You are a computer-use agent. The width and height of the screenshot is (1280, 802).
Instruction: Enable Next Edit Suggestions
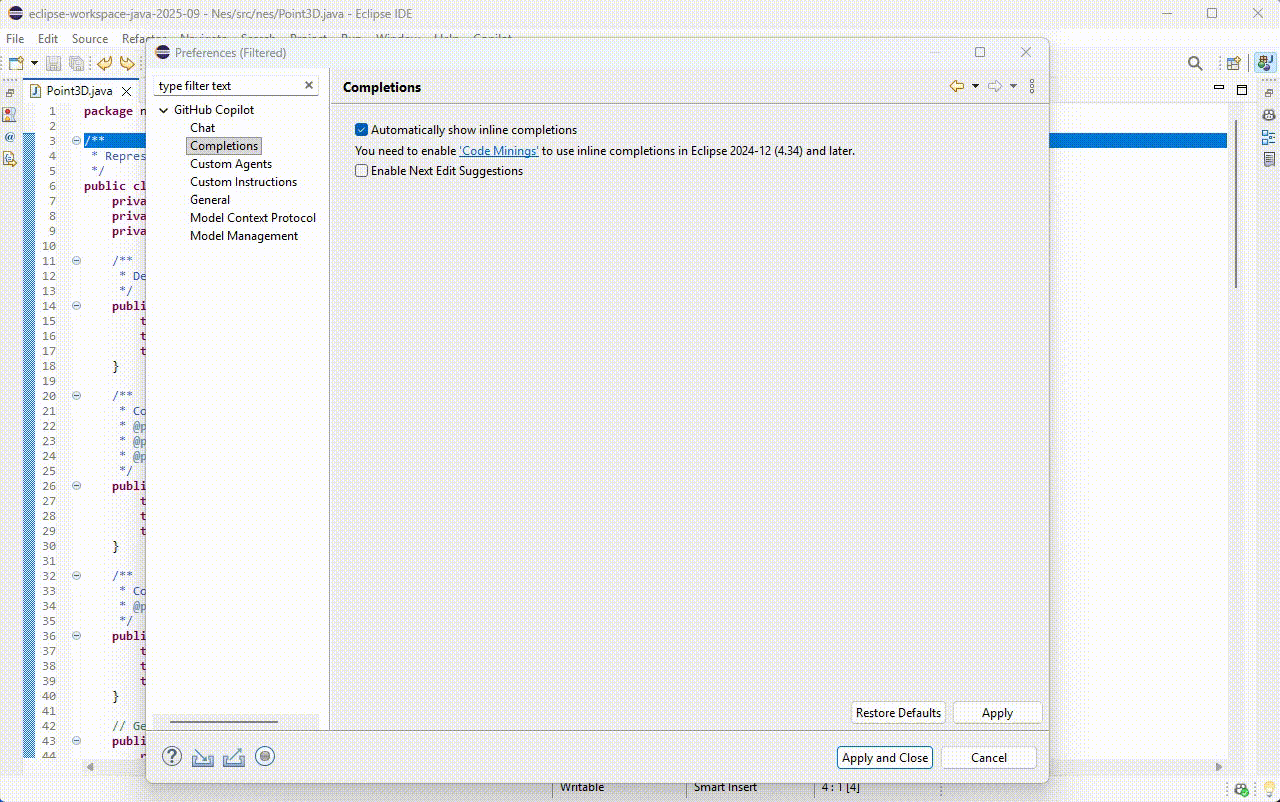click(361, 171)
